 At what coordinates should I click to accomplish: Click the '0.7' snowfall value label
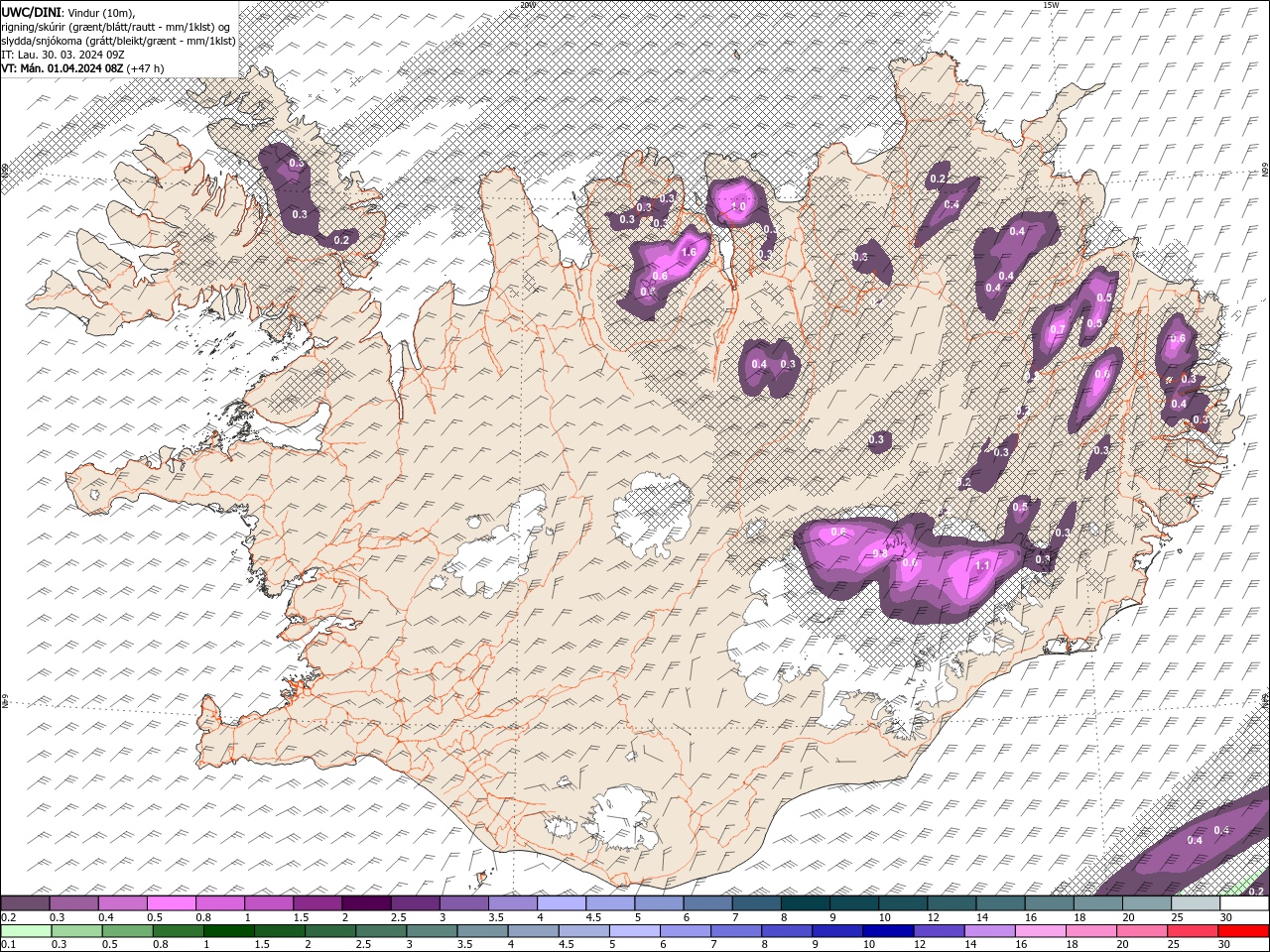pos(1058,329)
